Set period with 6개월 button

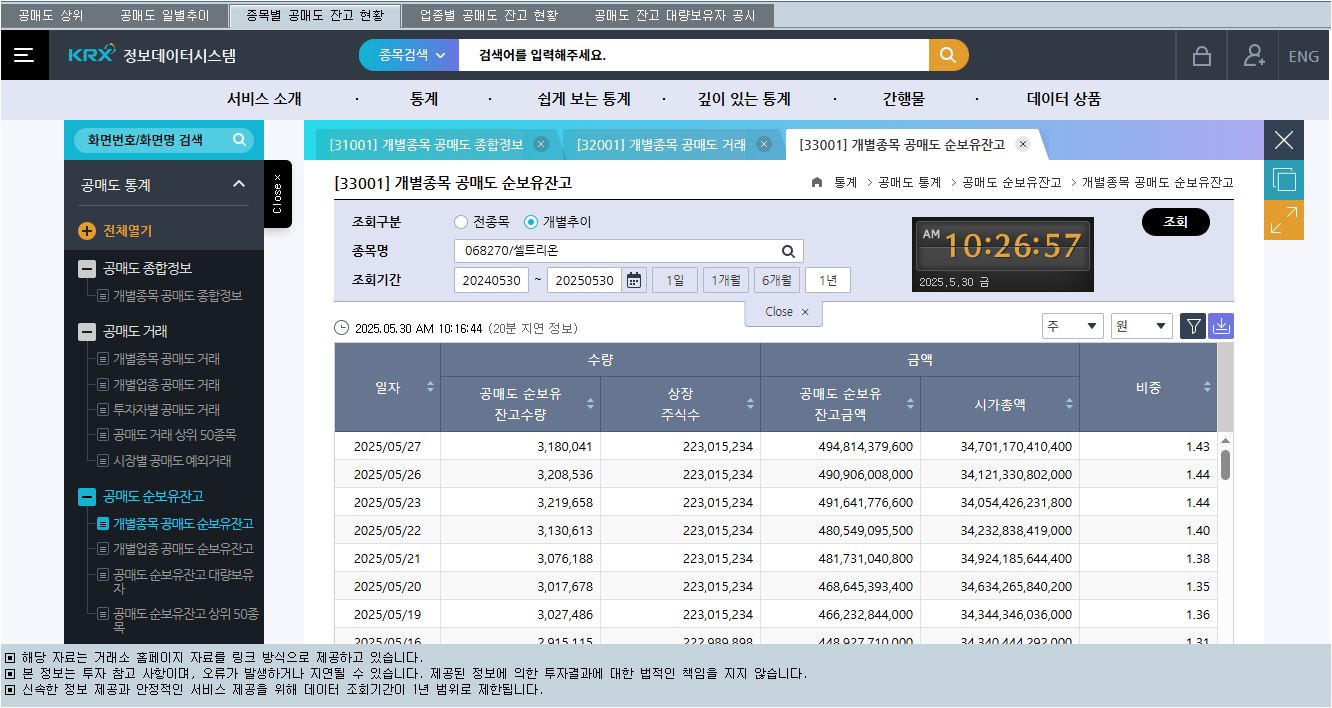tap(776, 281)
